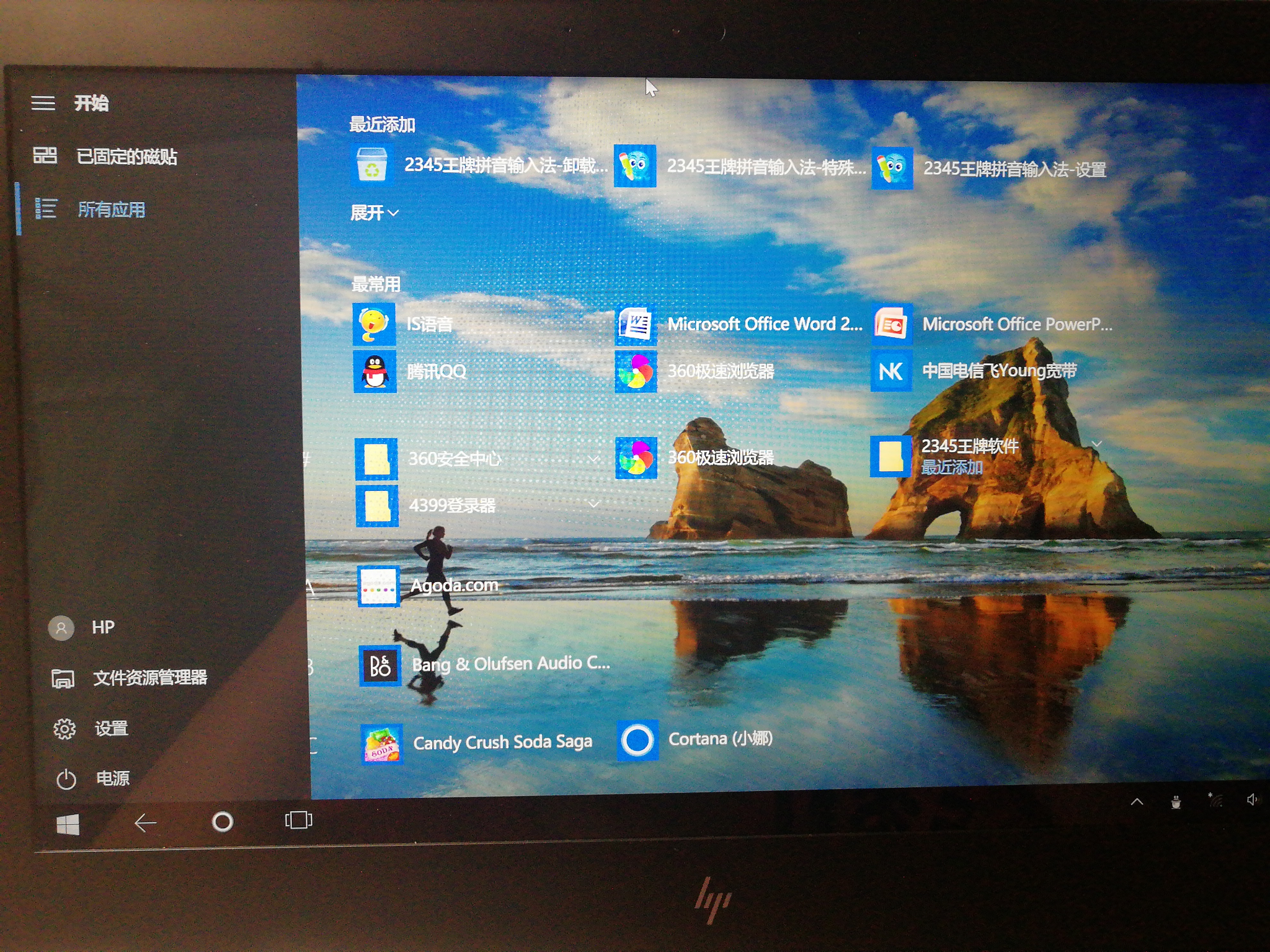Click 展开 to expand recently added
The width and height of the screenshot is (1270, 952).
(375, 213)
